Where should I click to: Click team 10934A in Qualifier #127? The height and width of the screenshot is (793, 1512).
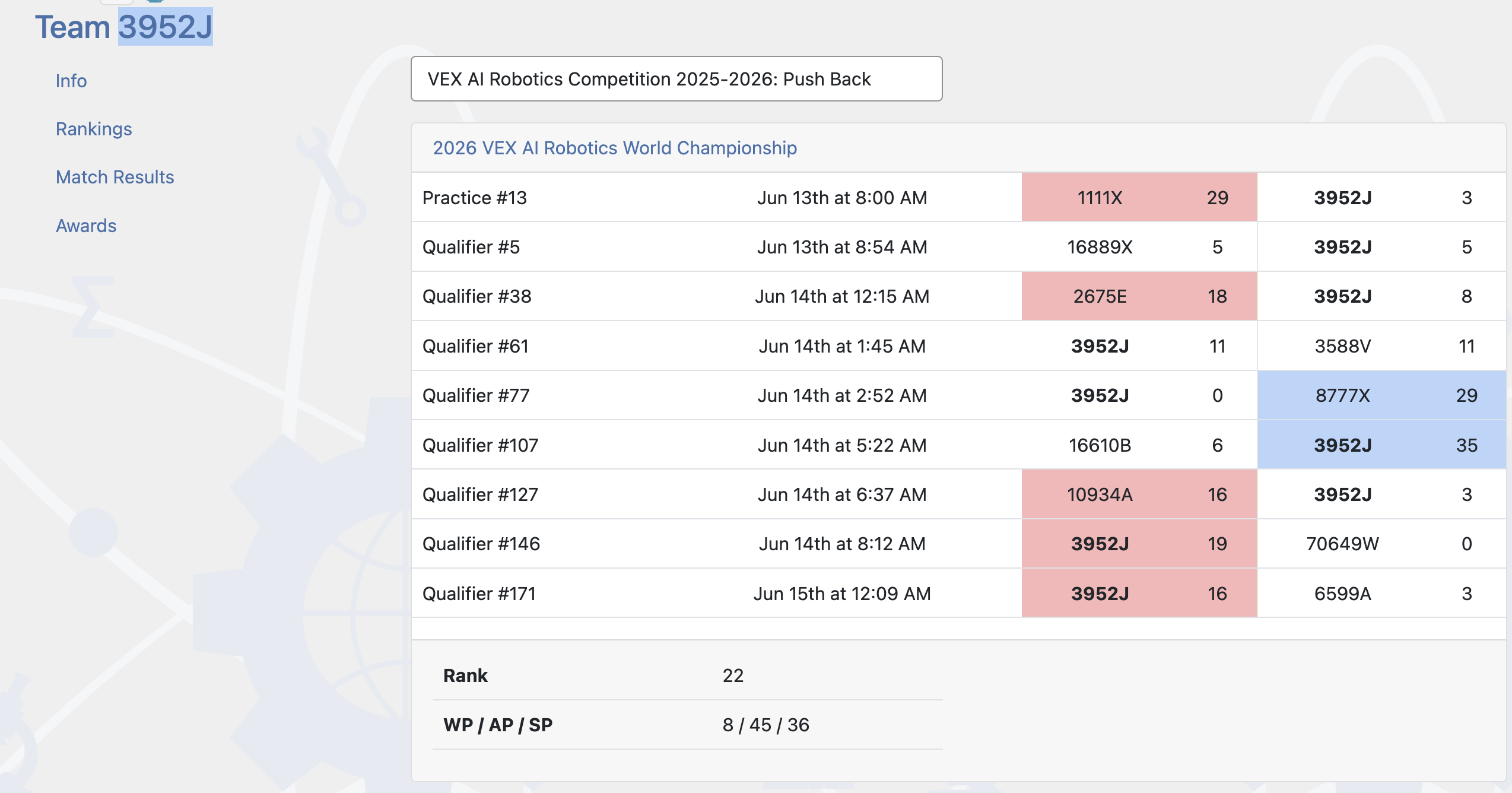click(1100, 494)
